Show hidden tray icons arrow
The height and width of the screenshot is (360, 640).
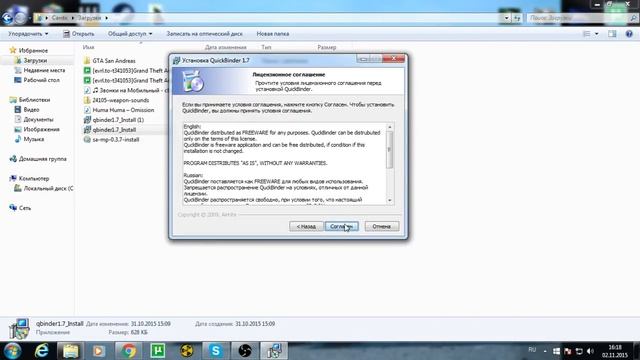[x=545, y=351]
